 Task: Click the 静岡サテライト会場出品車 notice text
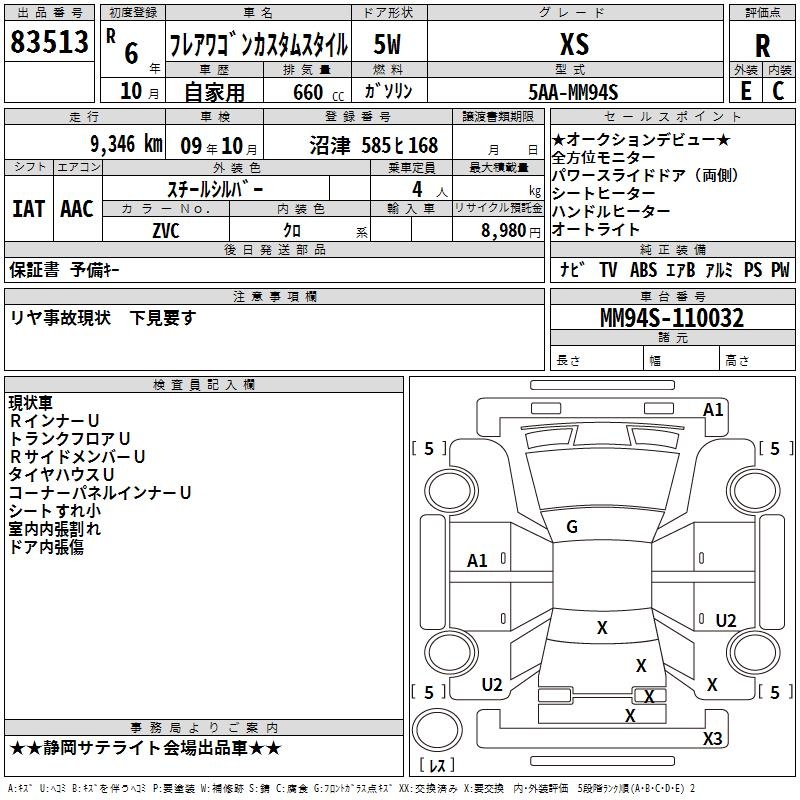(145, 748)
